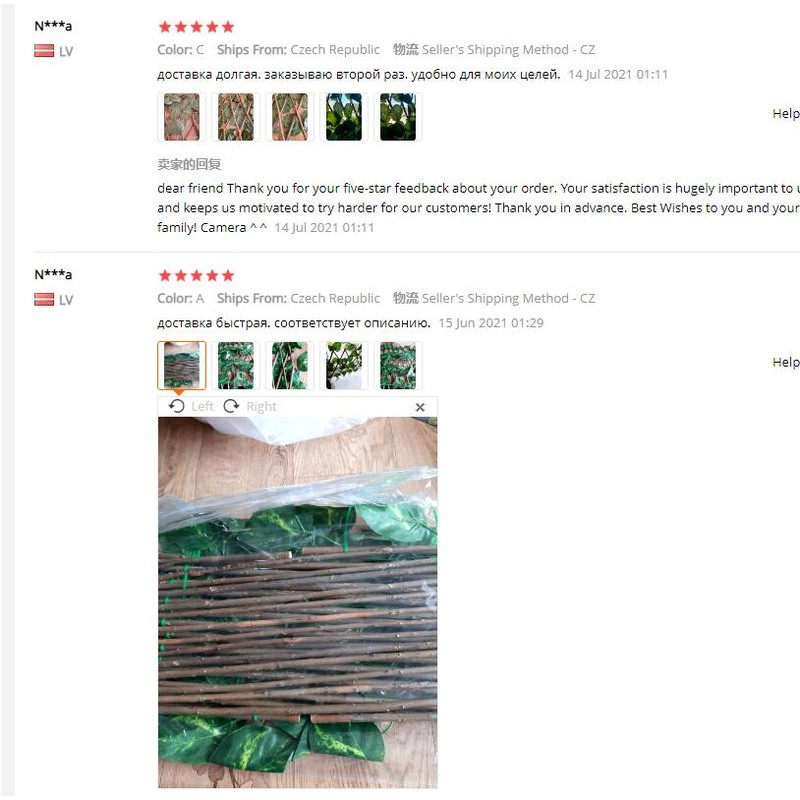Viewport: 800px width, 800px height.
Task: Click the Helpful link on first review
Action: pyautogui.click(x=786, y=114)
